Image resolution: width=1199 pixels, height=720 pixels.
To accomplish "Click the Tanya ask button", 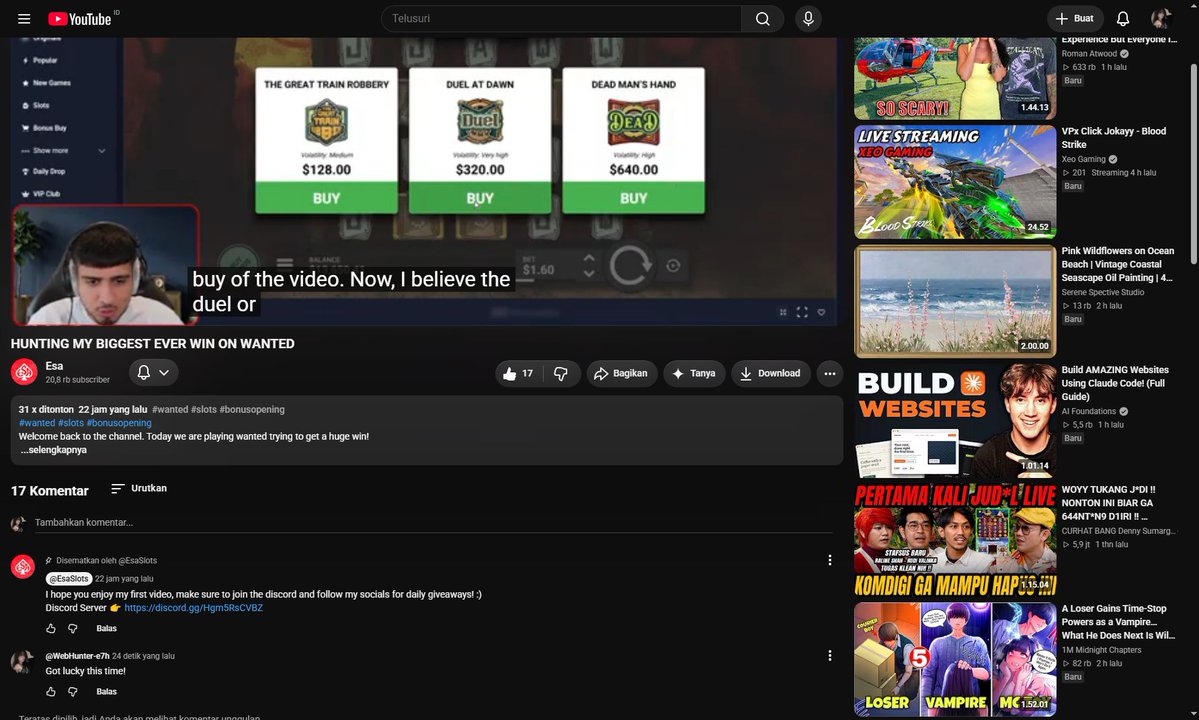I will (x=694, y=373).
